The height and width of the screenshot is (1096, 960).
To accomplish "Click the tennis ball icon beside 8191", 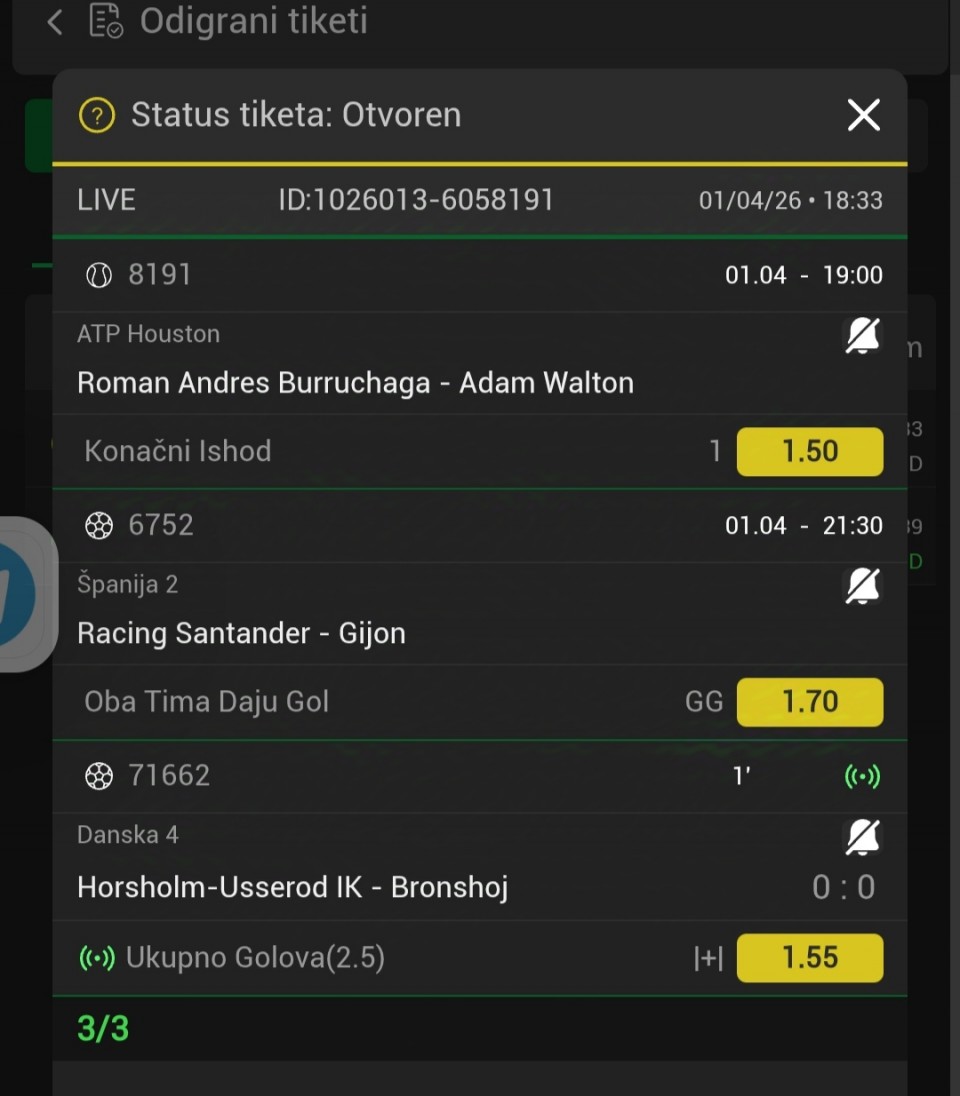I will 99,276.
